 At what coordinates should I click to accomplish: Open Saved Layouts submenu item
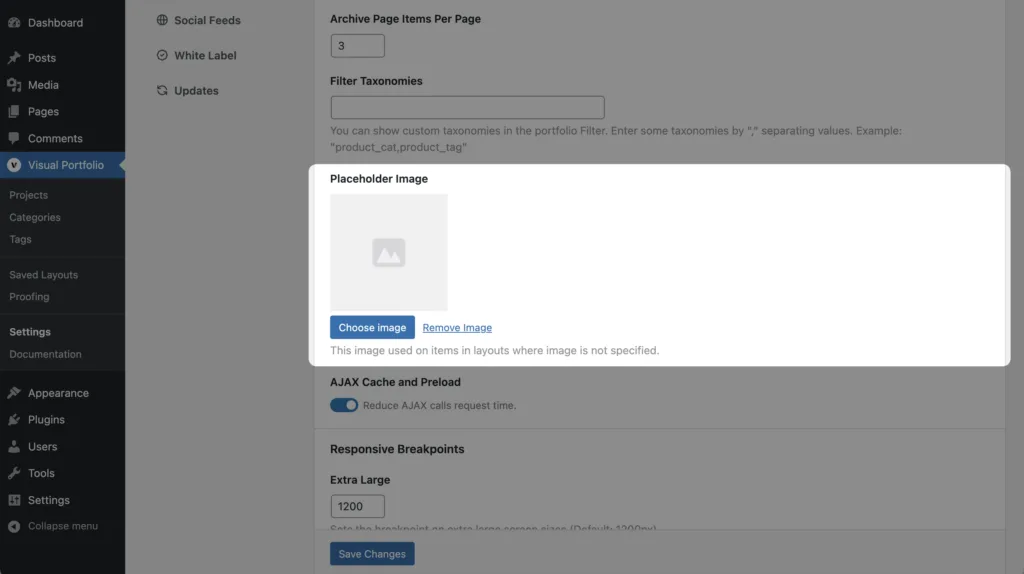pyautogui.click(x=43, y=275)
